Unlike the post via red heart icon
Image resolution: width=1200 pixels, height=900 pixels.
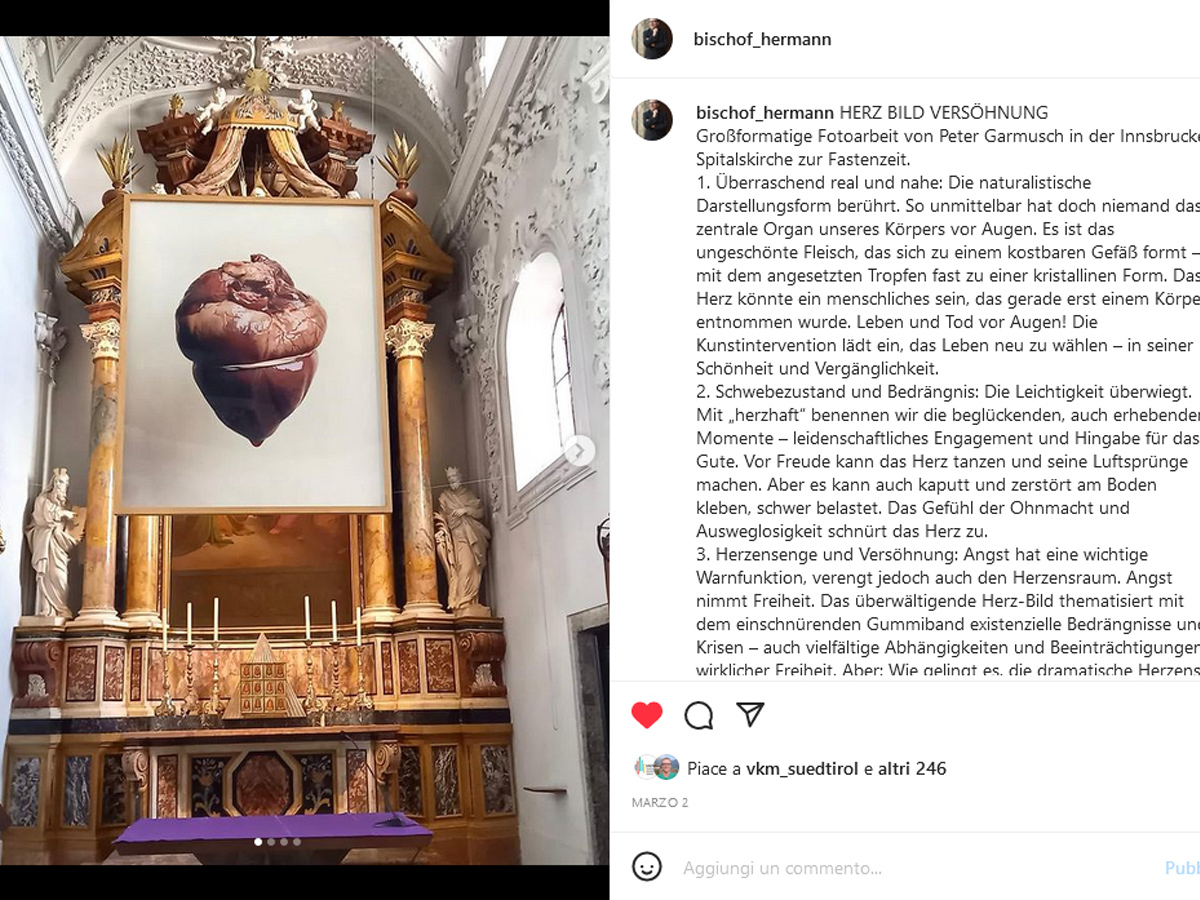click(x=647, y=715)
